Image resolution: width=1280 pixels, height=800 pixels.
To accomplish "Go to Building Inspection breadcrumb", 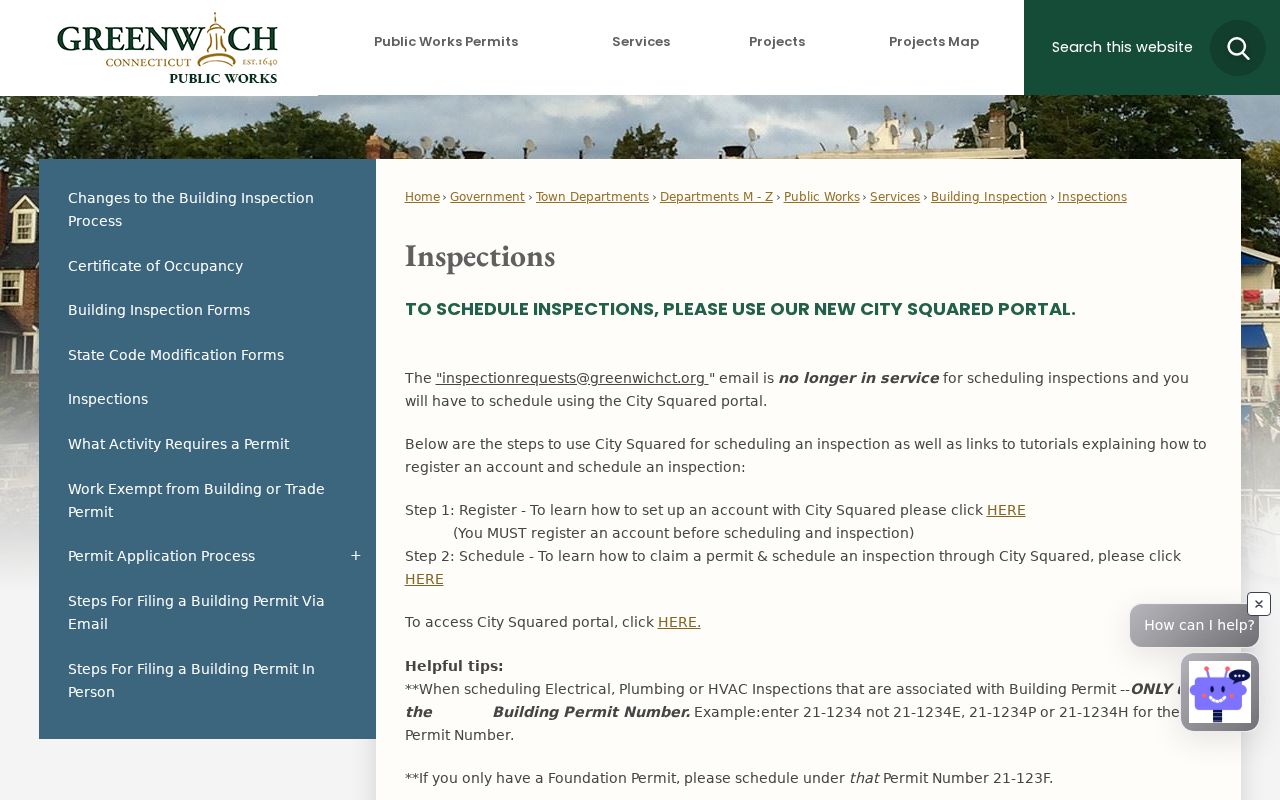I will click(x=989, y=197).
